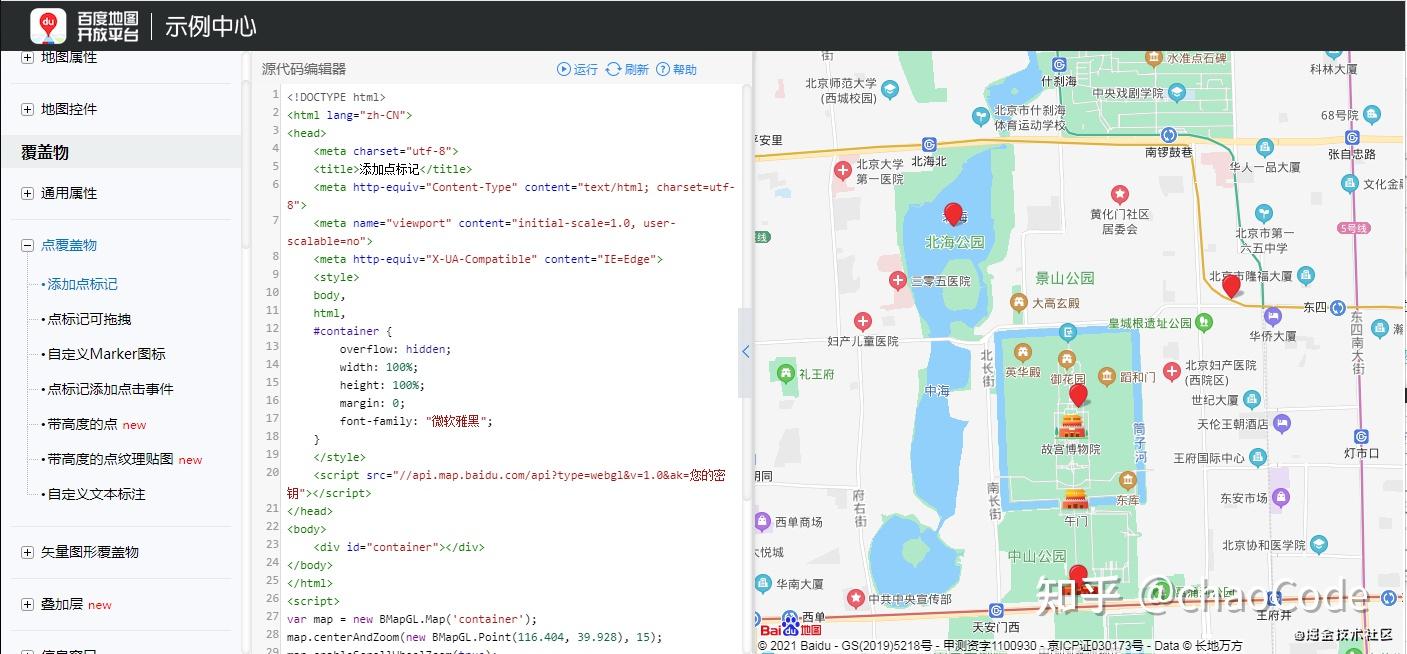
Task: Click the 大高玄殿 landmark icon
Action: click(1018, 301)
